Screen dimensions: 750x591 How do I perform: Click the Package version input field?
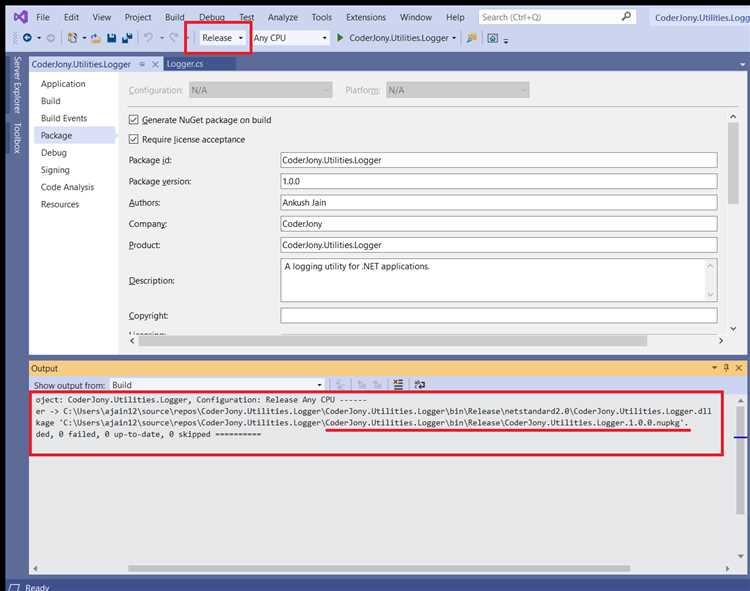[498, 181]
